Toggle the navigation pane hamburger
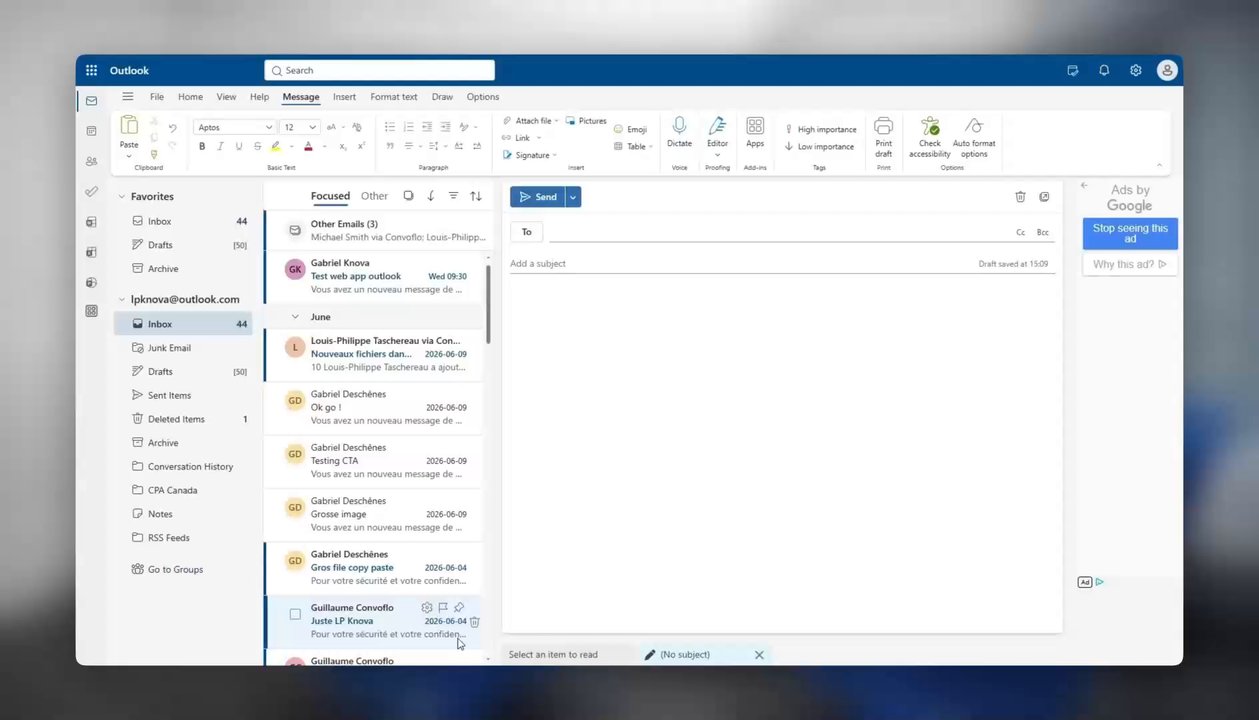1259x720 pixels. tap(128, 97)
